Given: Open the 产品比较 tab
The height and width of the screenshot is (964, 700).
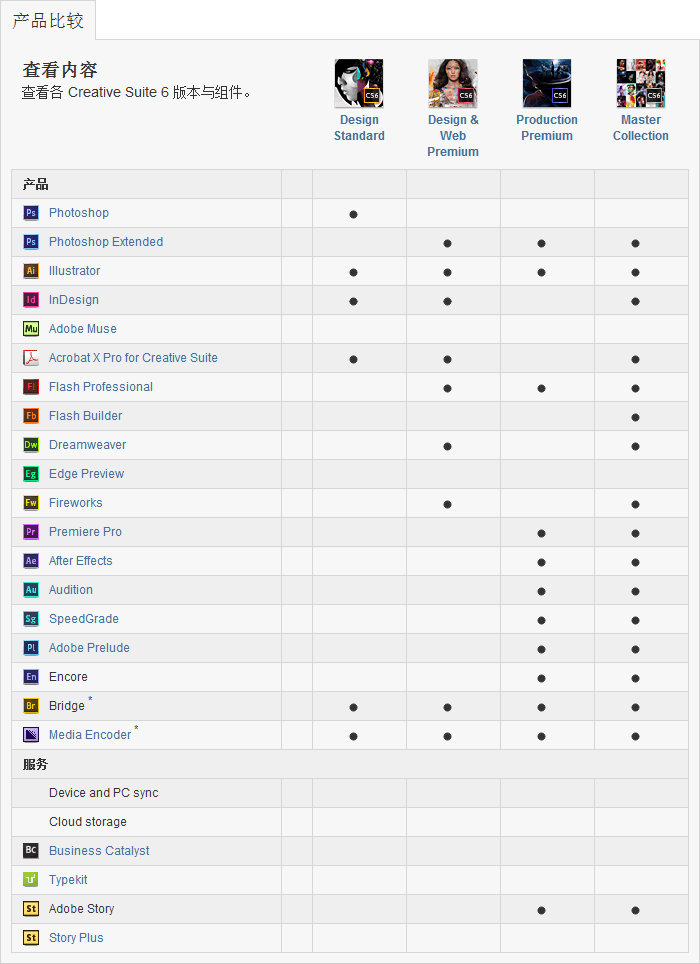Looking at the screenshot, I should 48,20.
